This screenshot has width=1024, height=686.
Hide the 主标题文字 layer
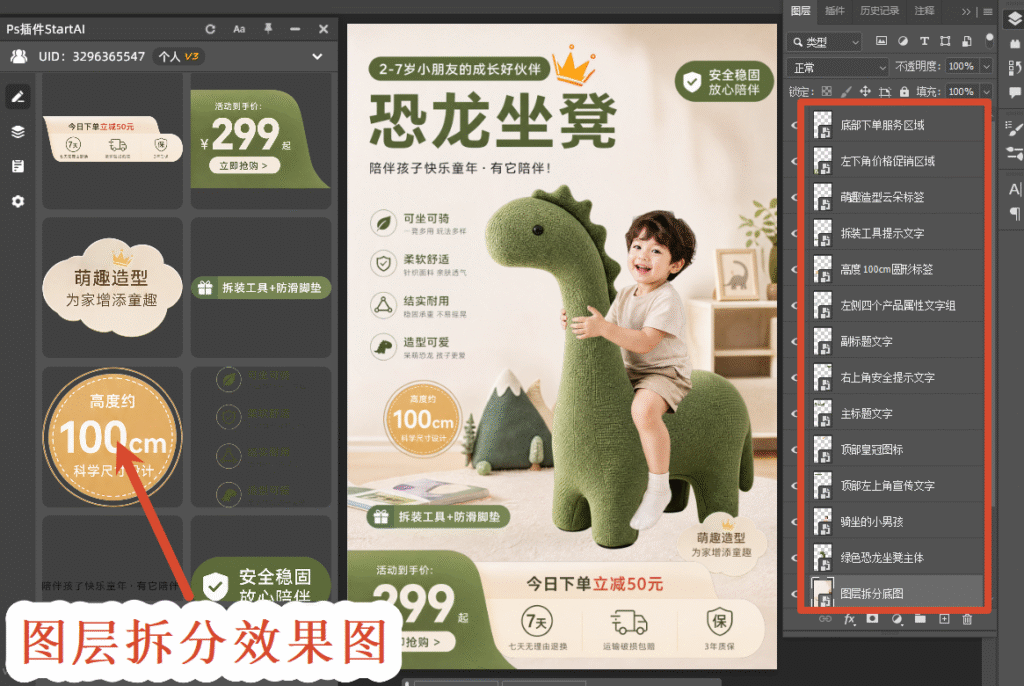click(794, 414)
